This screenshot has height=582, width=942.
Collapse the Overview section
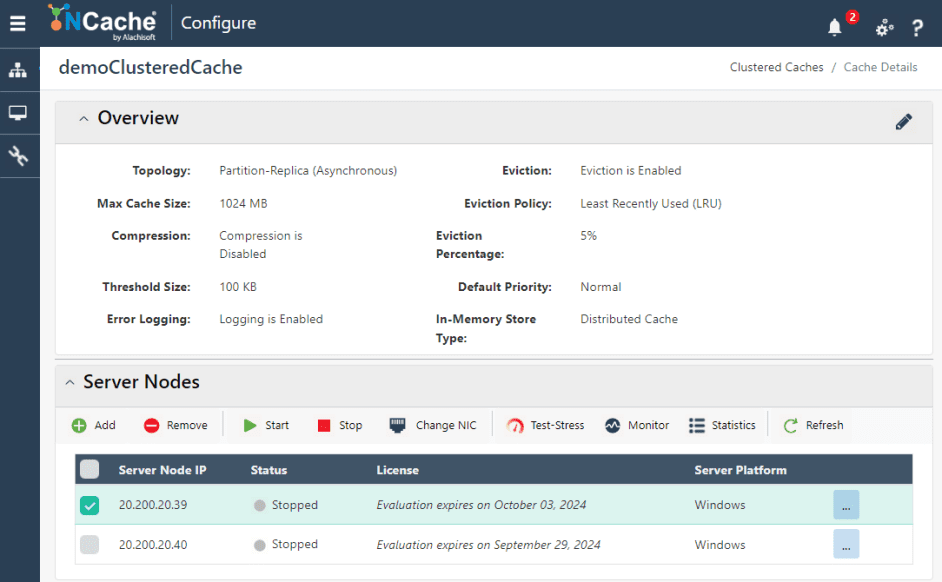tap(84, 119)
